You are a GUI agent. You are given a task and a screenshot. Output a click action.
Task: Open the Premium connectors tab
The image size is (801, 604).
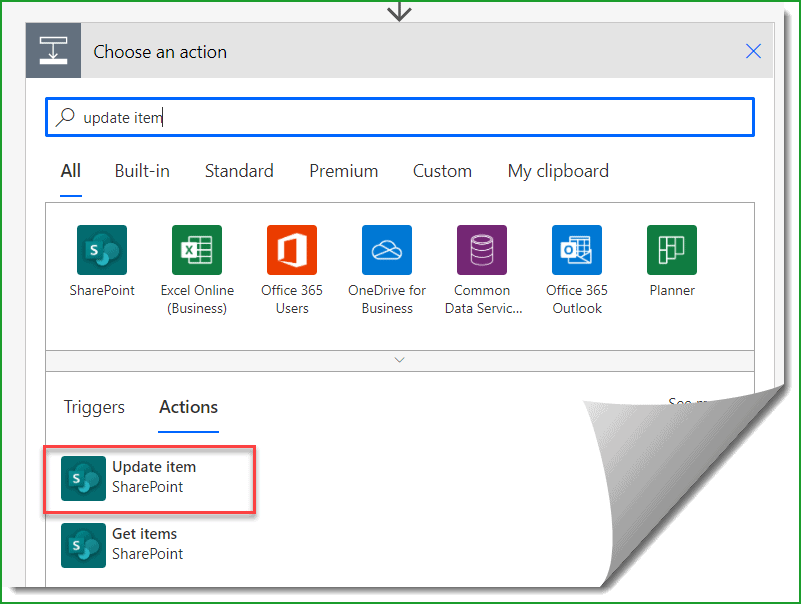(343, 171)
